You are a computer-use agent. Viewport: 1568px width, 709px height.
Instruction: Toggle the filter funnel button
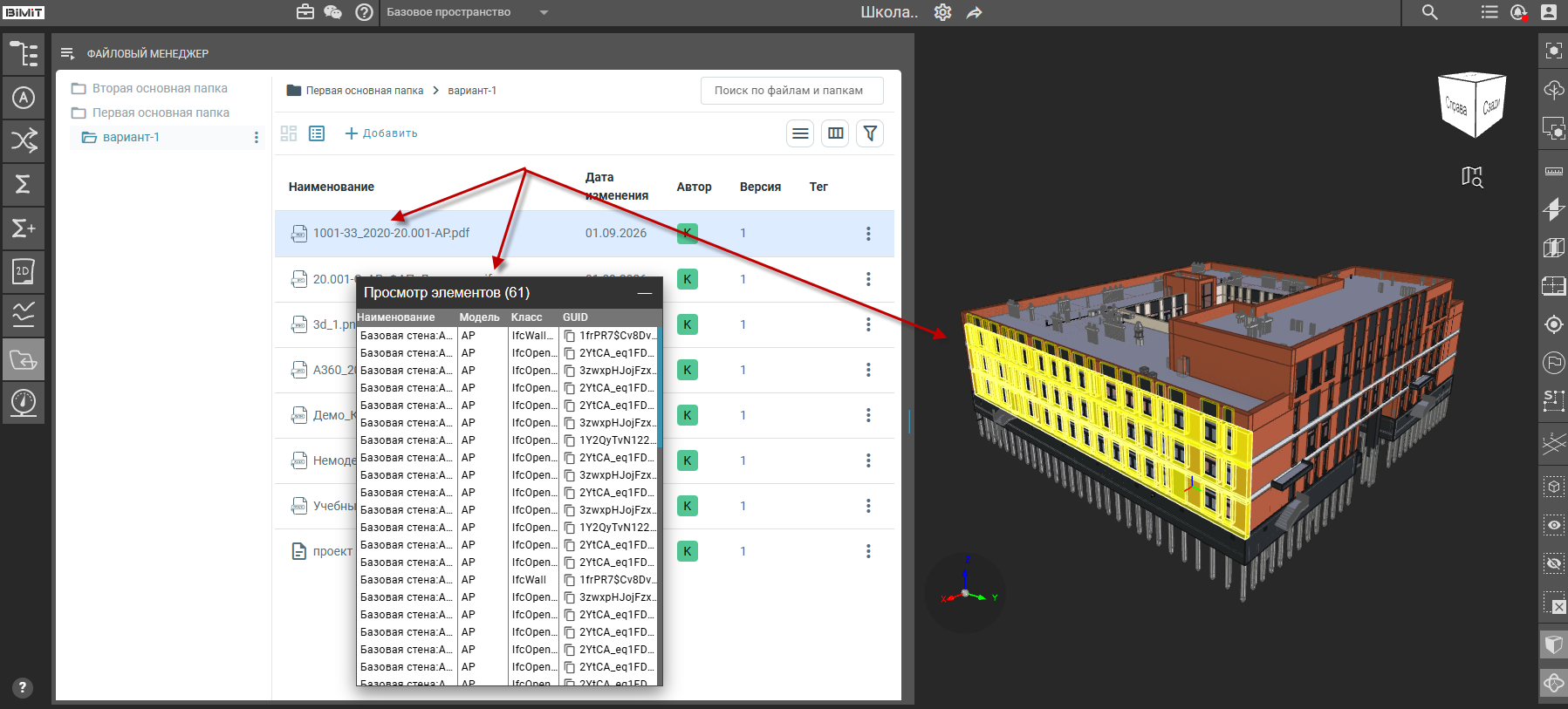coord(870,133)
